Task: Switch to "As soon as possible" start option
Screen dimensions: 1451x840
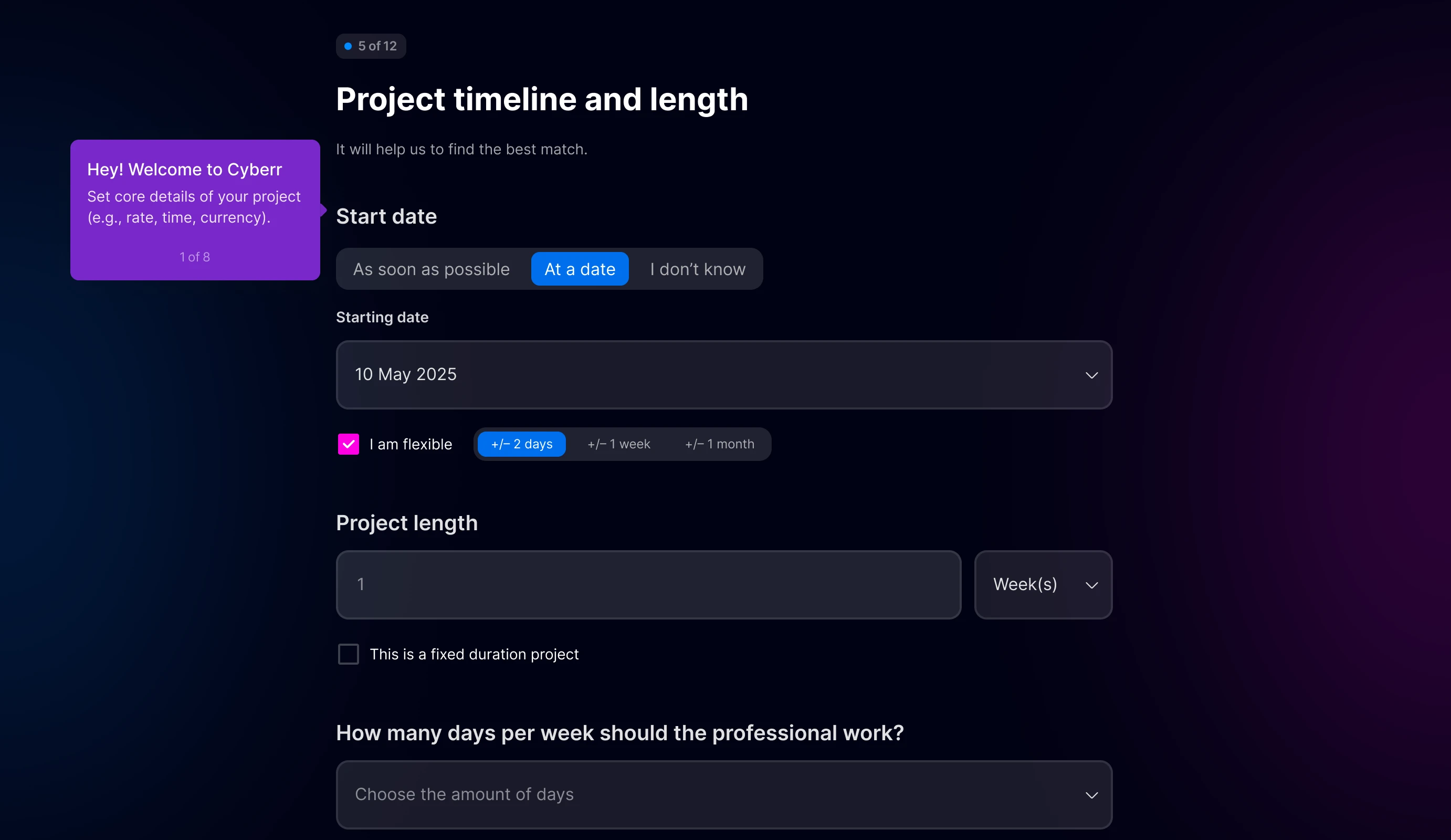Action: [432, 269]
